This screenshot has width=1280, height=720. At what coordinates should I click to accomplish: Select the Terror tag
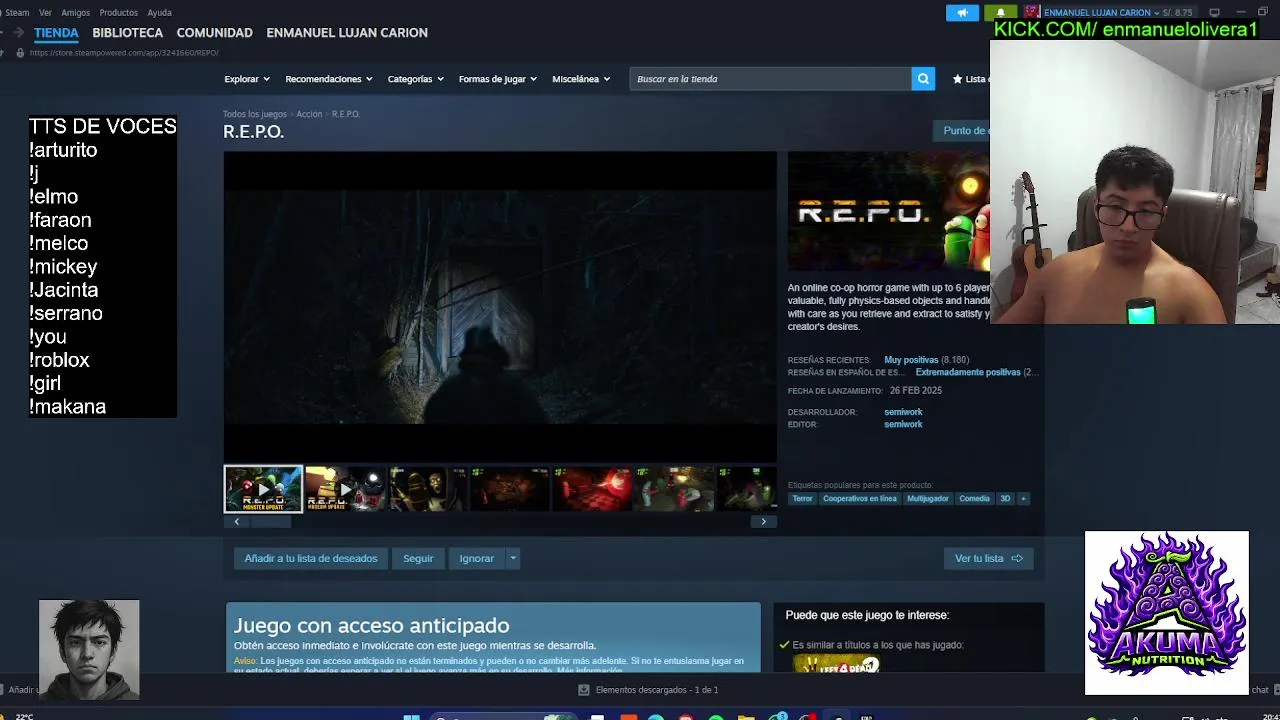tap(802, 499)
